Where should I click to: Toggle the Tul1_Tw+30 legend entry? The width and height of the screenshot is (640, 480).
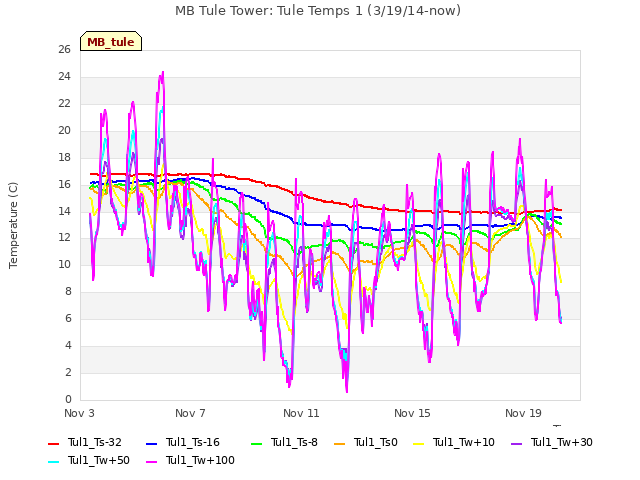click(x=552, y=442)
